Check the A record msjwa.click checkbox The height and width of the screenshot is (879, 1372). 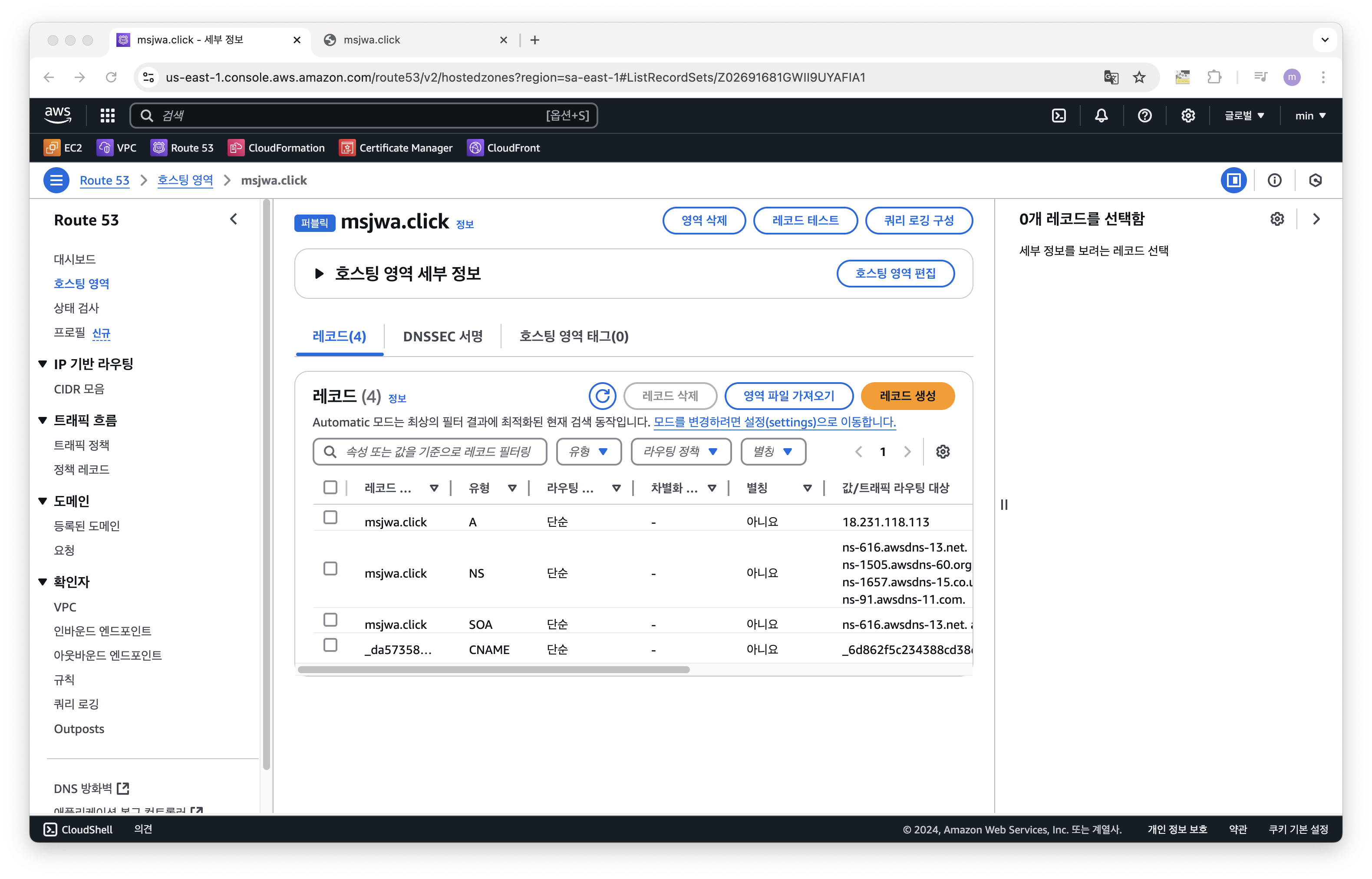pyautogui.click(x=330, y=518)
